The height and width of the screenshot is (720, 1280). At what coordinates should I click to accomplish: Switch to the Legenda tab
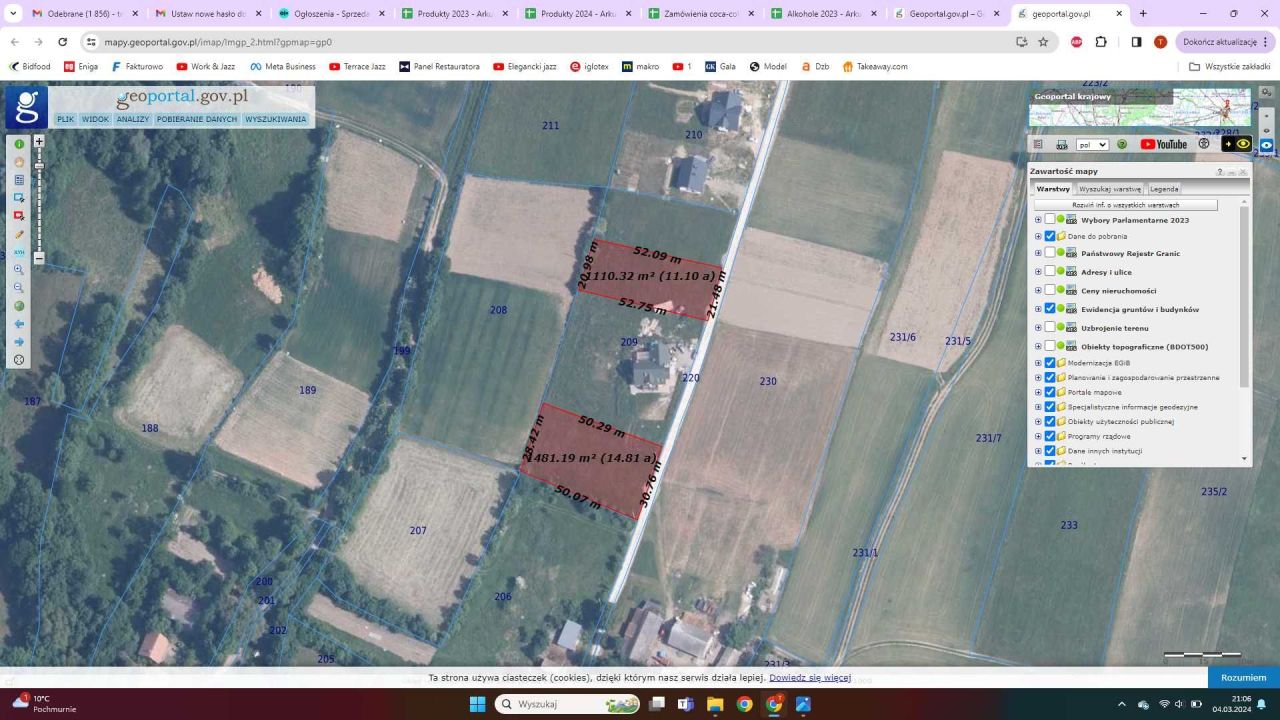[1163, 188]
